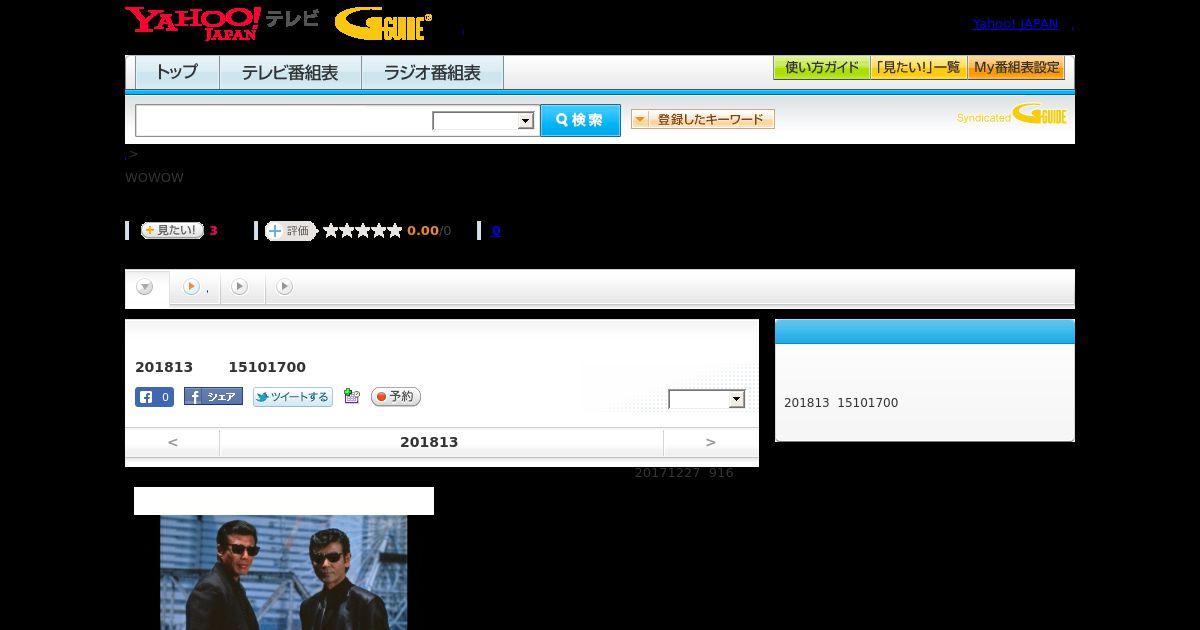Rate with the middle third star
Image resolution: width=1200 pixels, height=630 pixels.
click(363, 230)
